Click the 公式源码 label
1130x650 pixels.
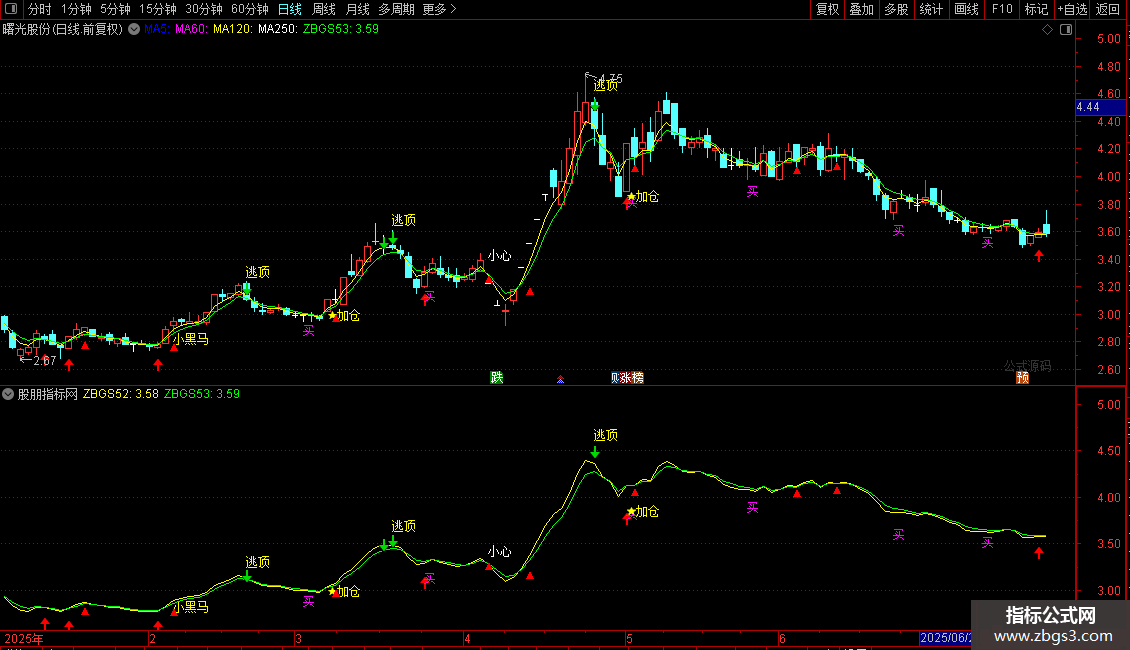(1028, 366)
